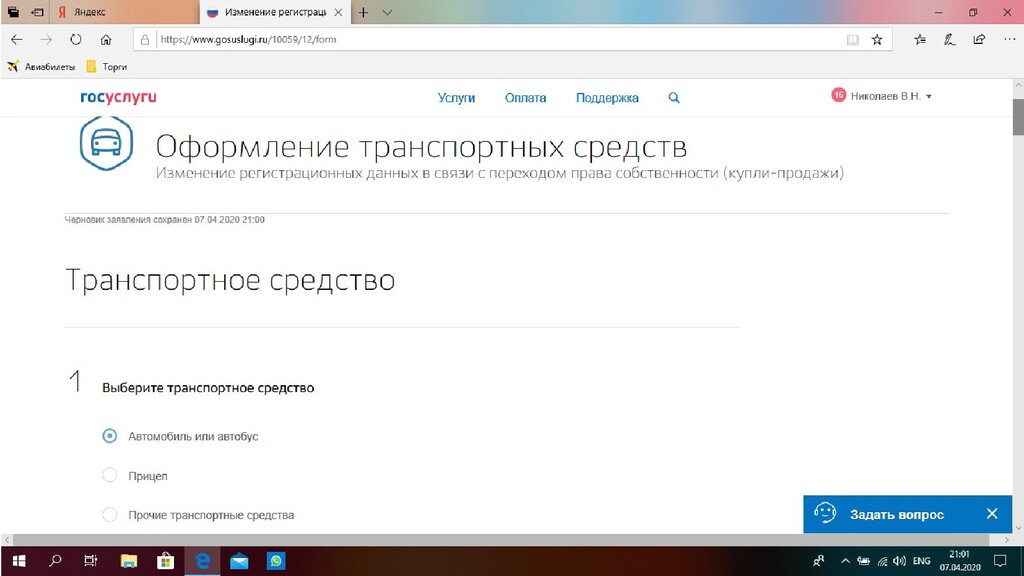Open the Оплата menu item

click(x=526, y=98)
